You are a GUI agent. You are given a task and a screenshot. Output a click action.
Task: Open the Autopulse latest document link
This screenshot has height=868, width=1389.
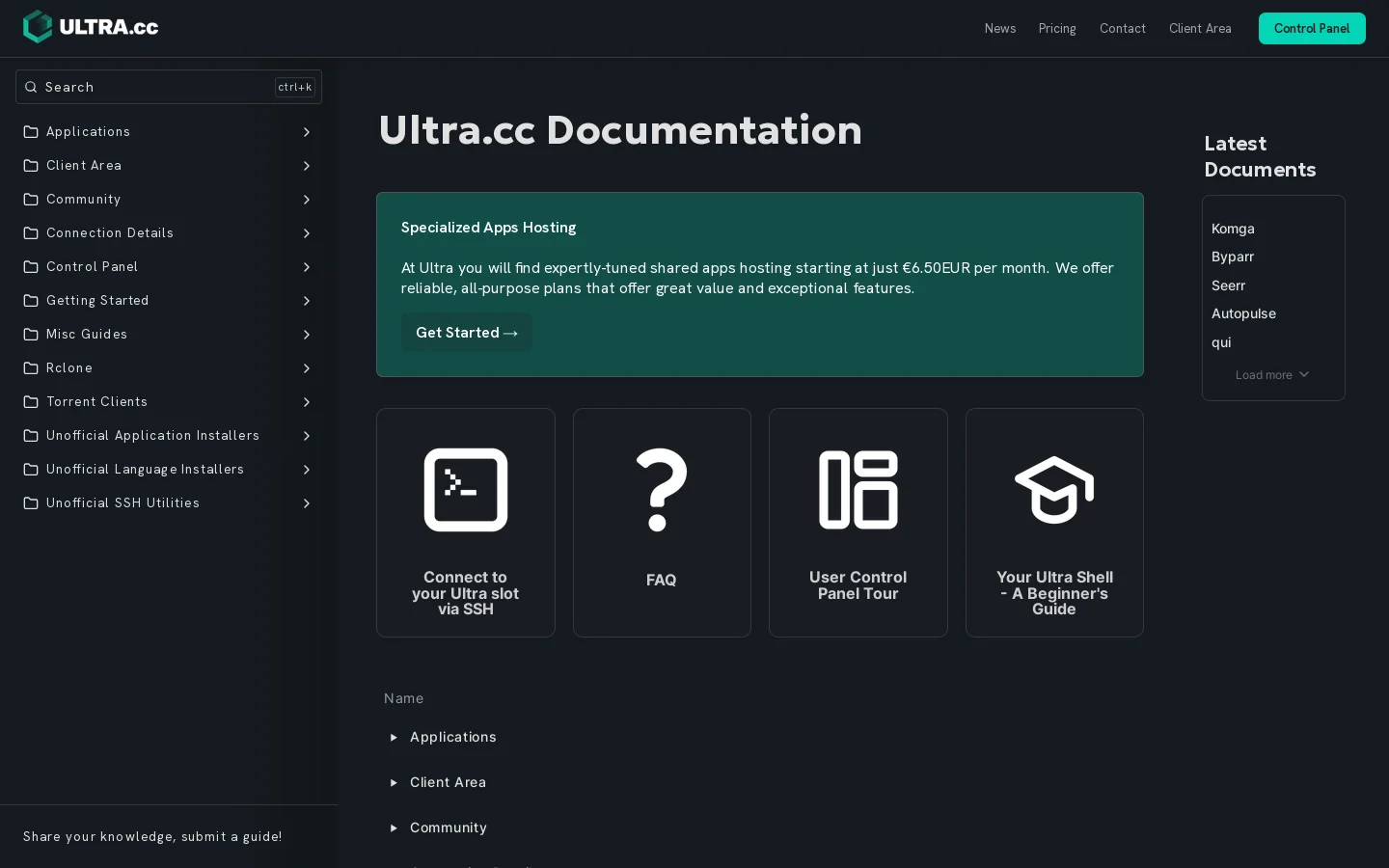click(x=1243, y=314)
